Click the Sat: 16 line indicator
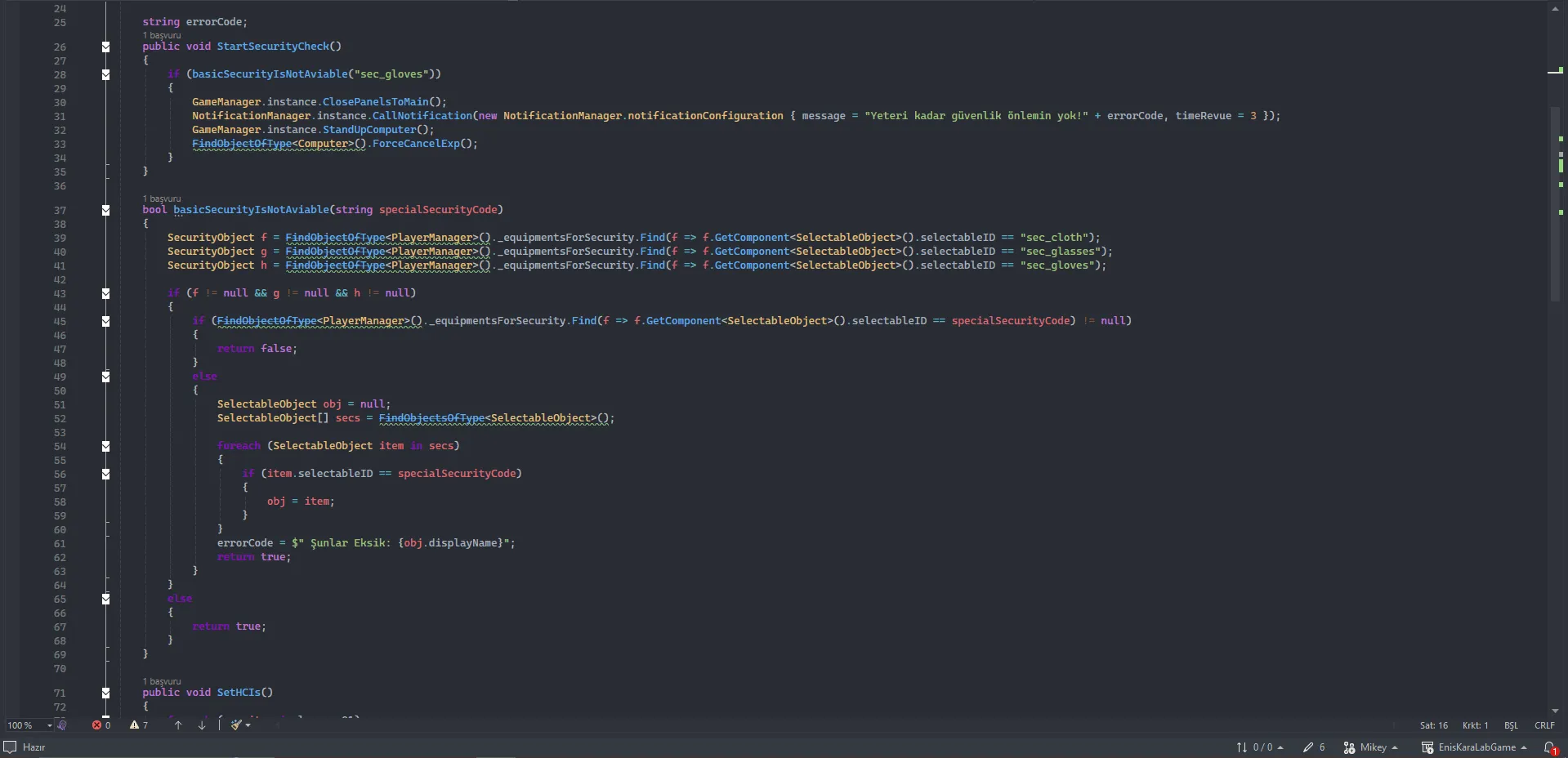 (x=1433, y=725)
